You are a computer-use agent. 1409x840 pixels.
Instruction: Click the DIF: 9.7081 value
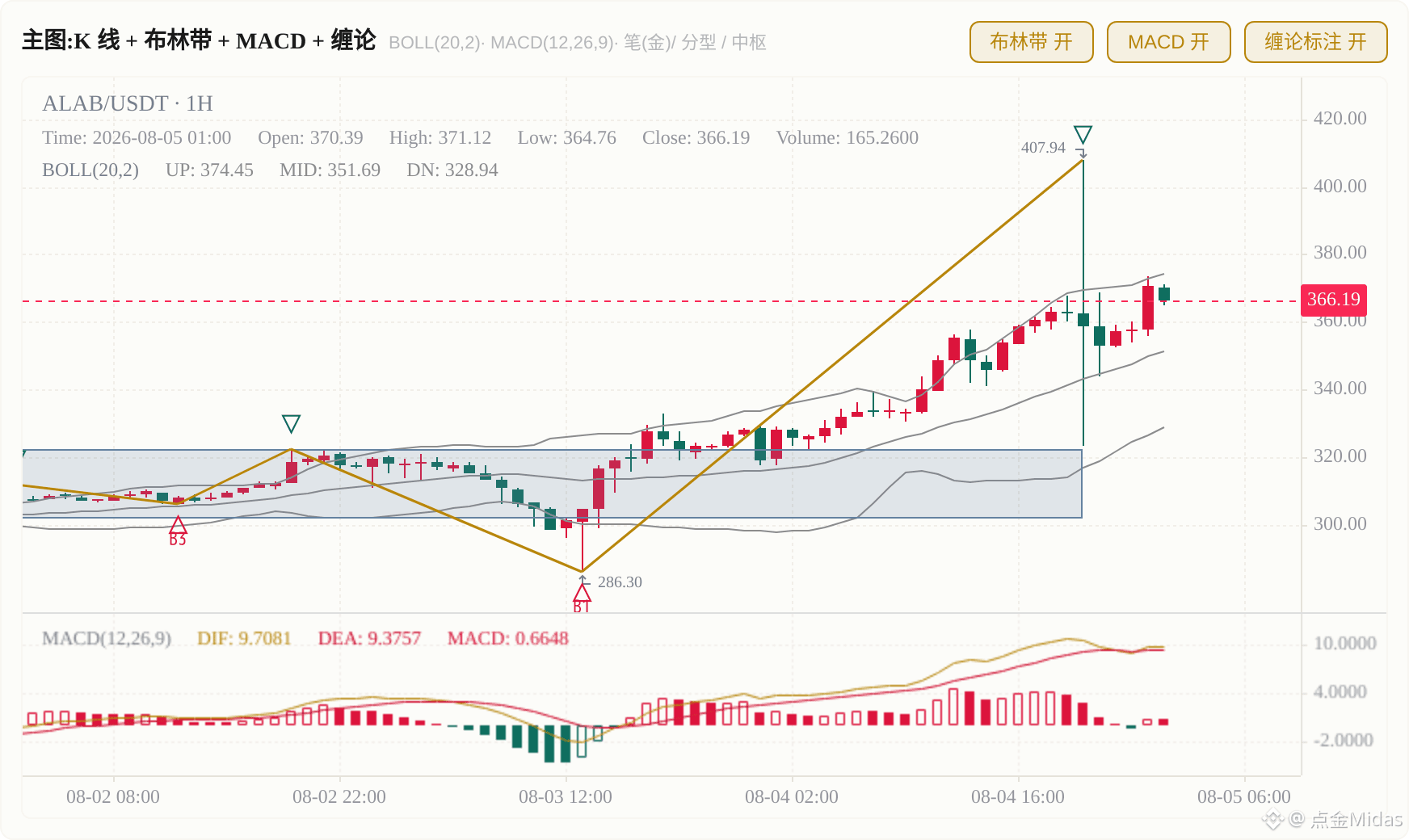tap(244, 639)
